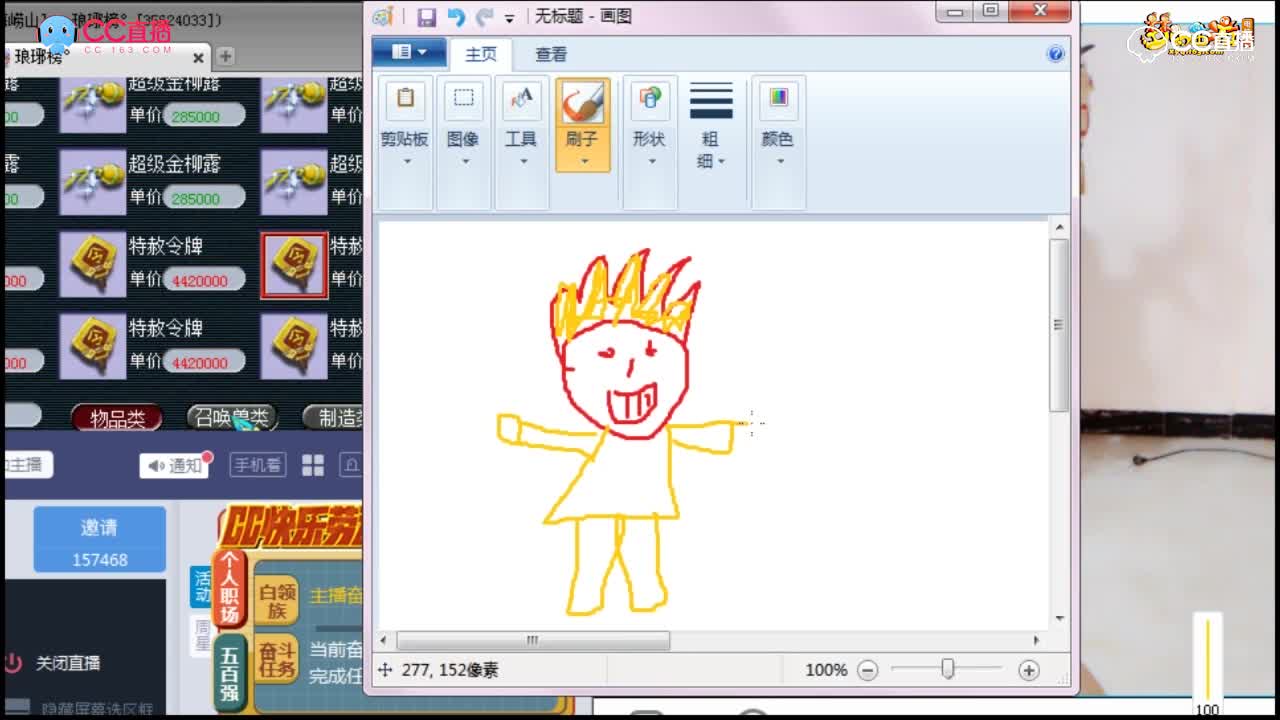Open the Image group in Paint
Image resolution: width=1280 pixels, height=720 pixels.
(463, 141)
